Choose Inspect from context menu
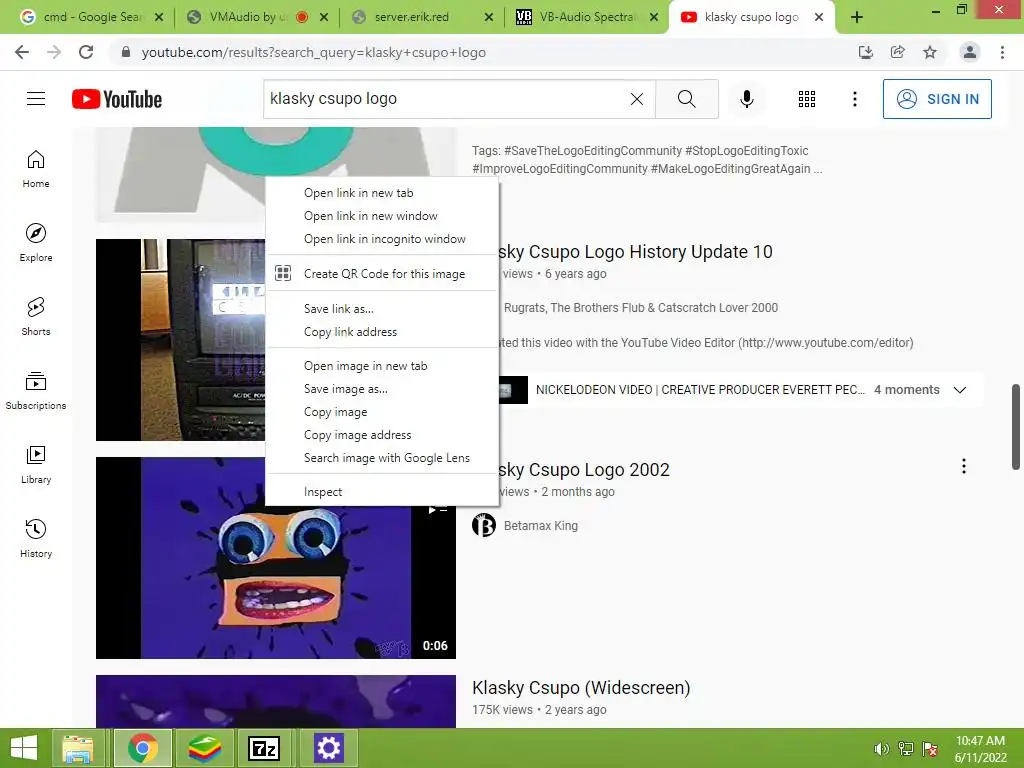This screenshot has height=768, width=1024. click(x=382, y=492)
